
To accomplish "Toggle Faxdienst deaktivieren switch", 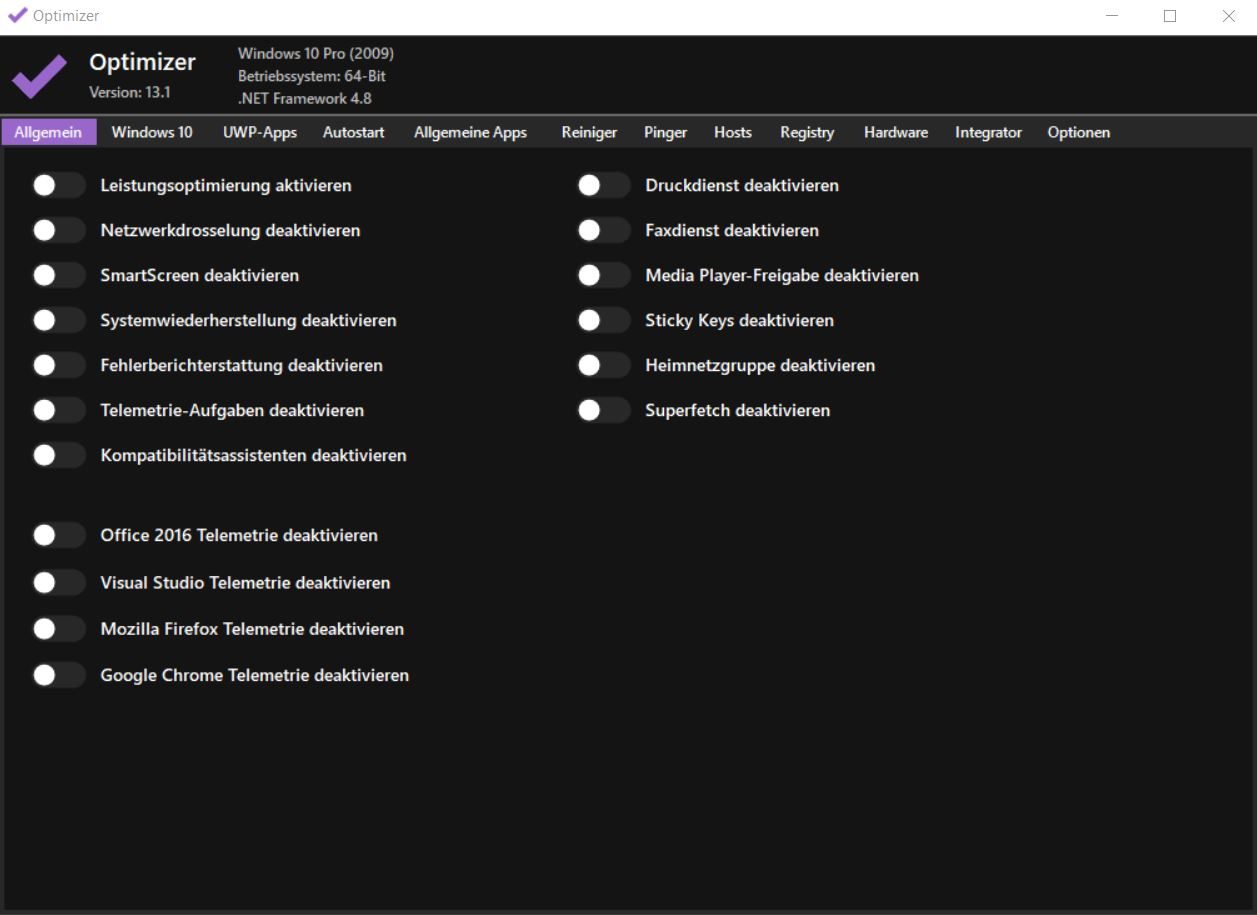I will pos(603,230).
